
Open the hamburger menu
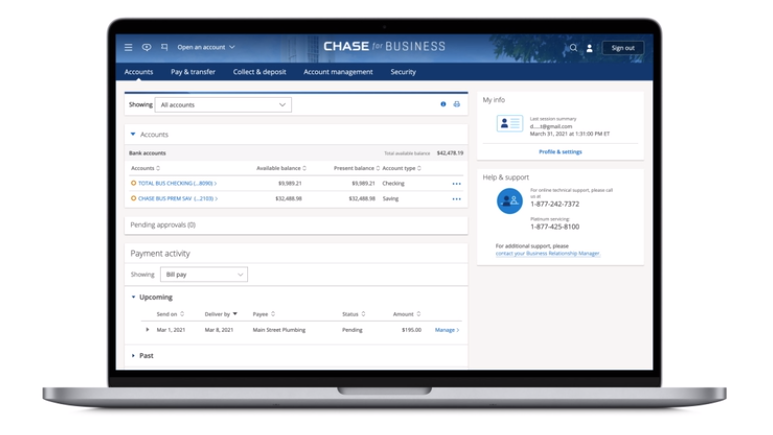[128, 47]
